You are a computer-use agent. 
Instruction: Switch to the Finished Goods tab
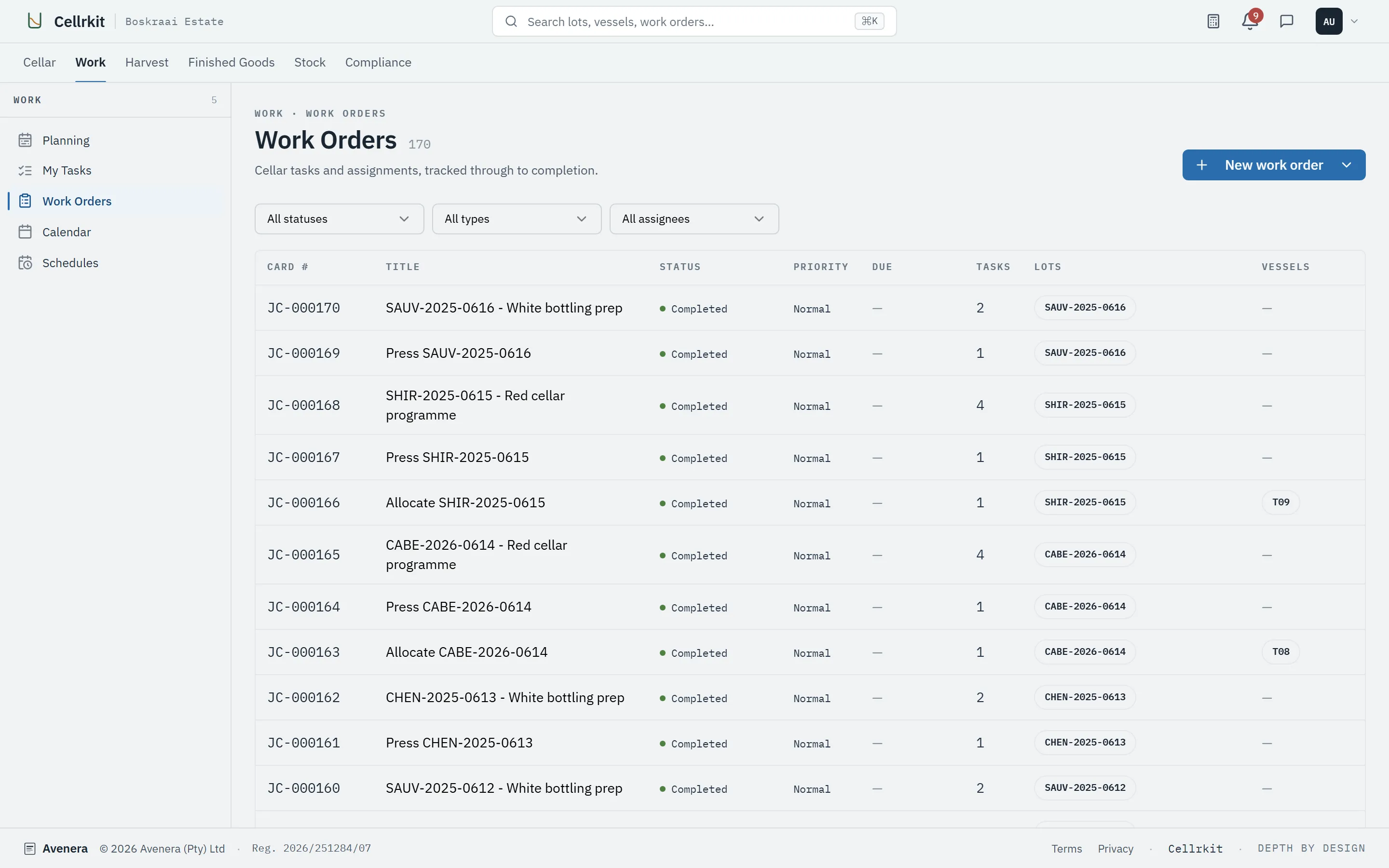[x=231, y=62]
